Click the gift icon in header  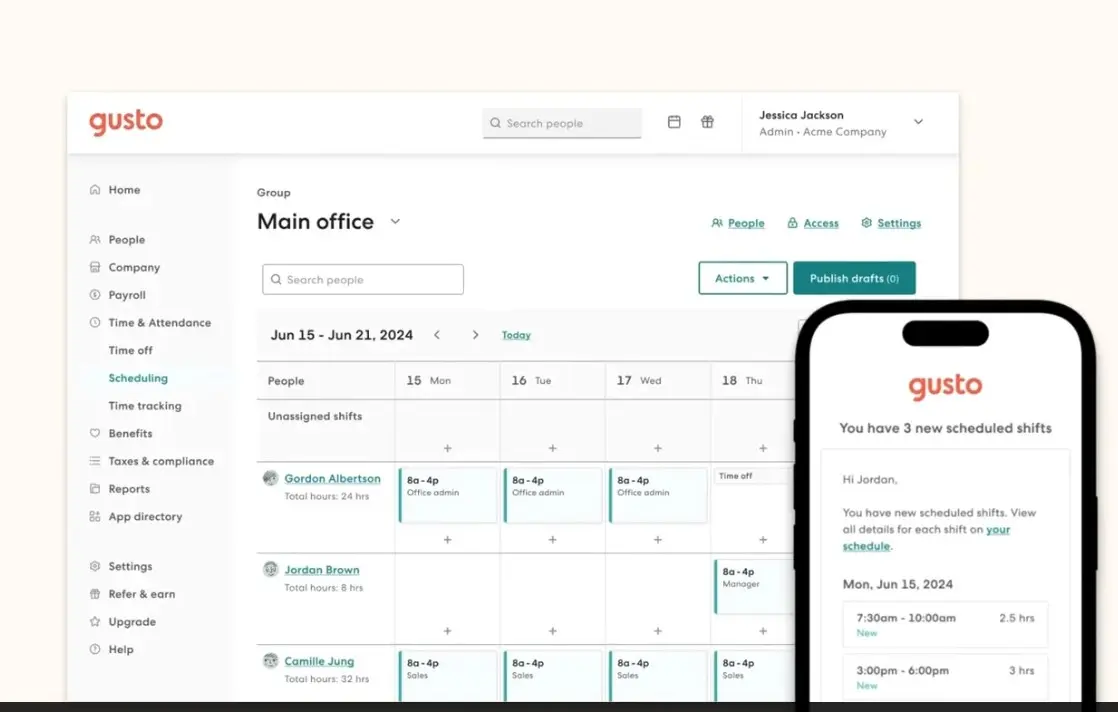coord(707,122)
